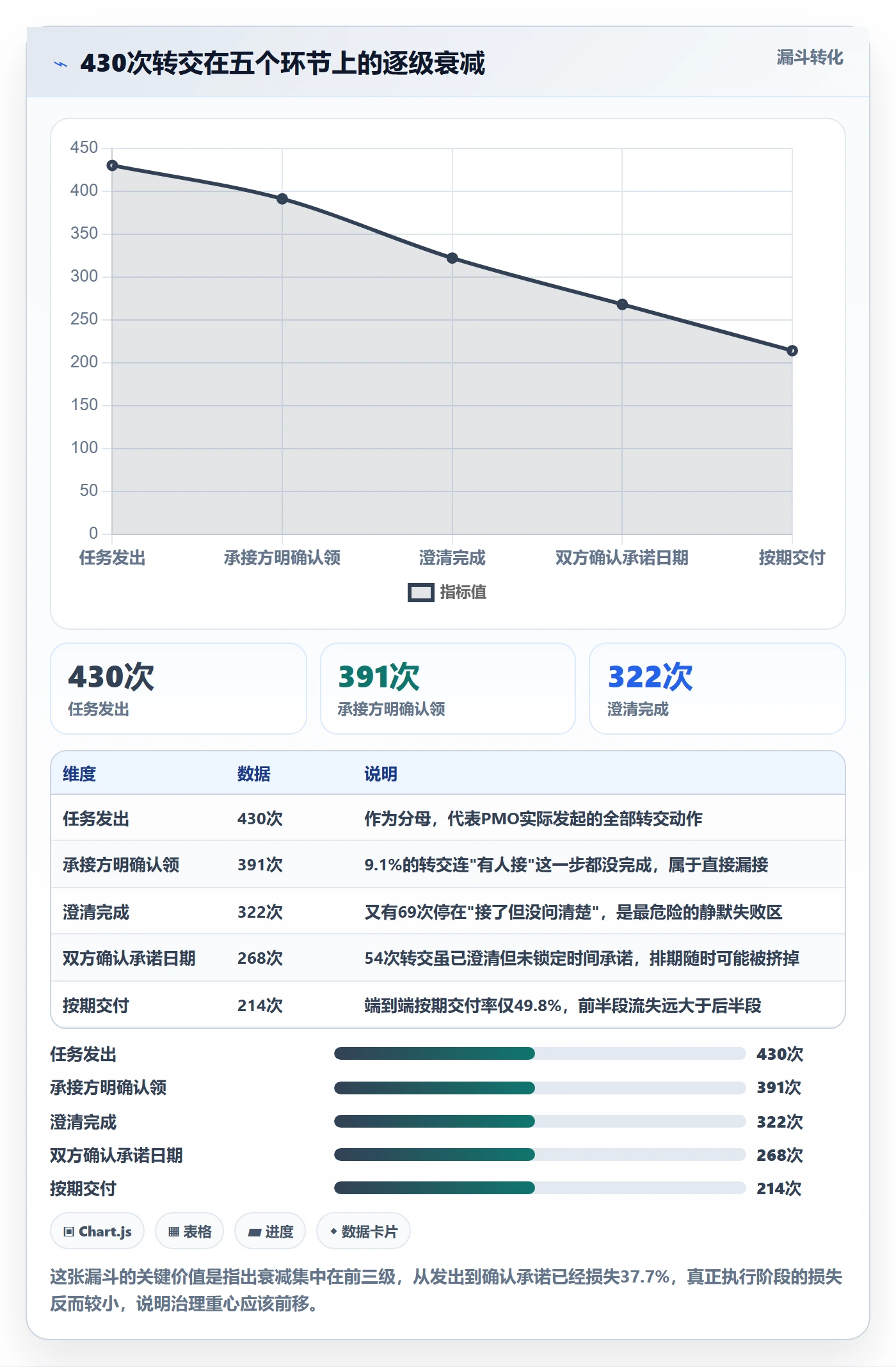The image size is (896, 1367).
Task: Open the 391次 承接方明确认领 stat card
Action: [448, 689]
